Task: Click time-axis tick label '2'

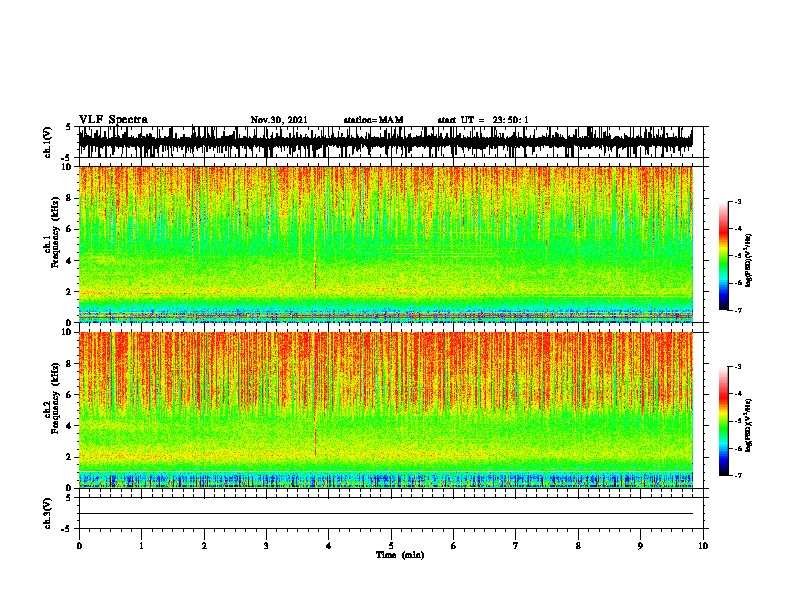Action: pyautogui.click(x=204, y=546)
